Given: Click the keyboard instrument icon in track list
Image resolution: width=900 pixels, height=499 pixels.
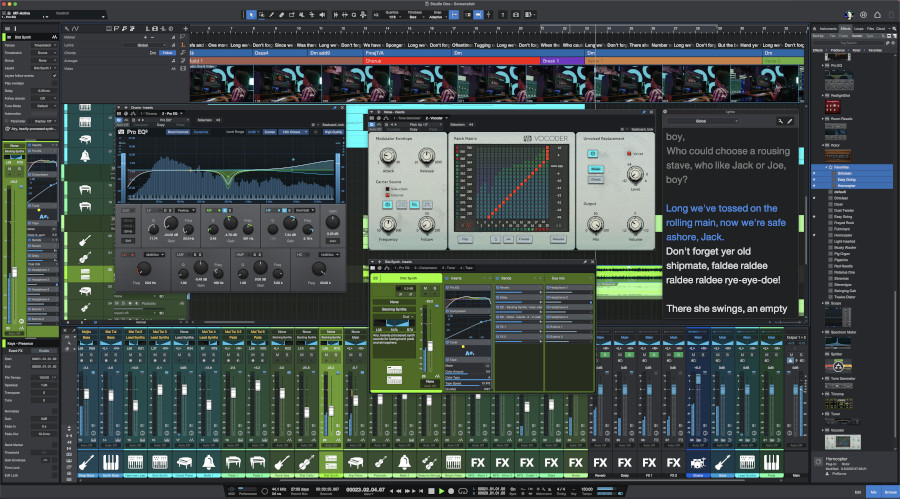Looking at the screenshot, I should (x=85, y=122).
